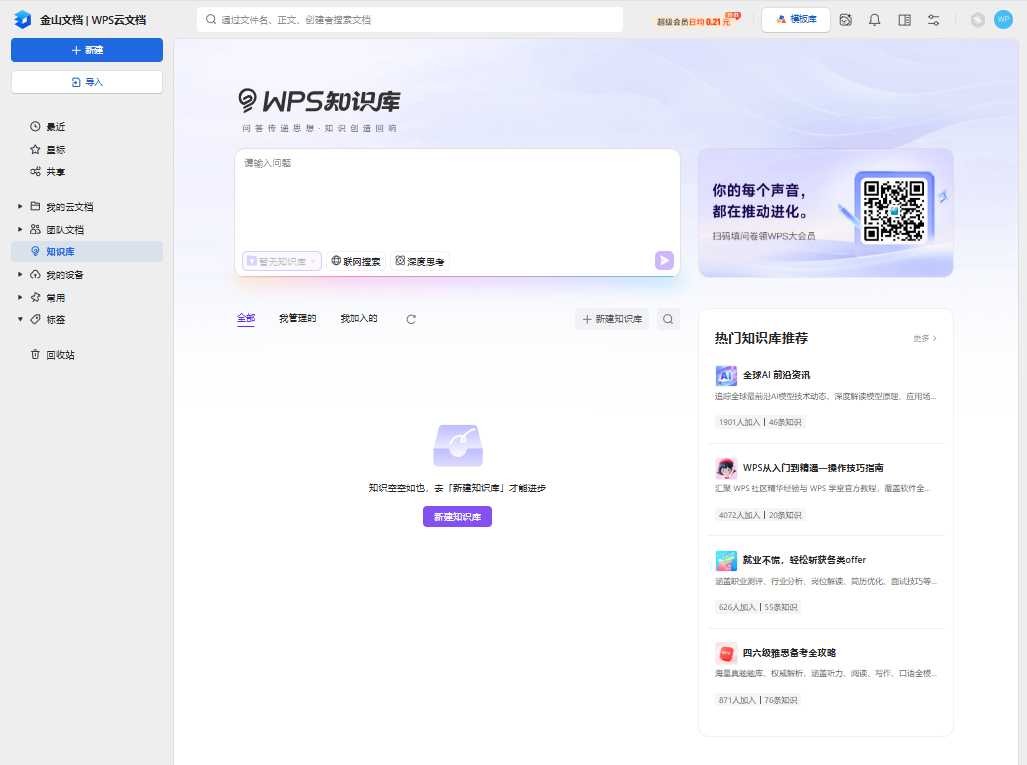Open the search magnifier near 新建知识库
The height and width of the screenshot is (765, 1027).
point(667,318)
